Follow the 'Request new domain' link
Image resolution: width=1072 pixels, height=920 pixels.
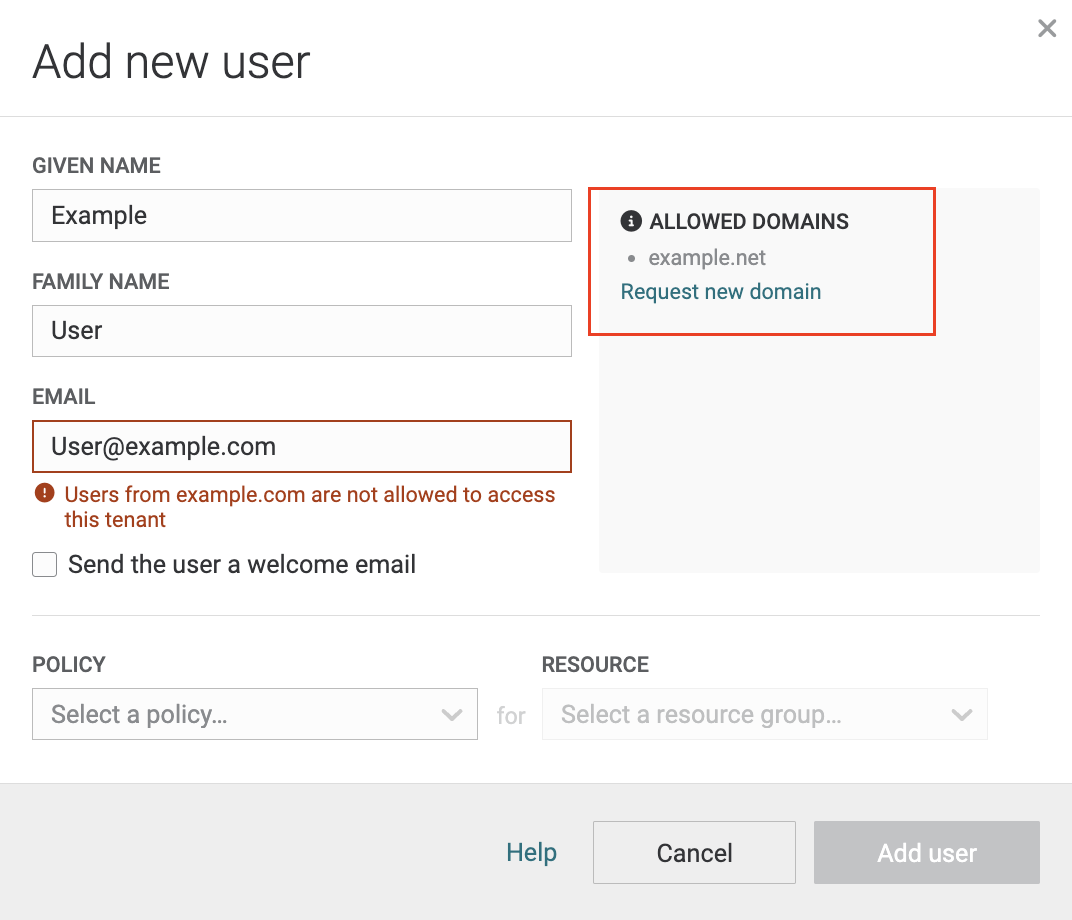(x=721, y=292)
